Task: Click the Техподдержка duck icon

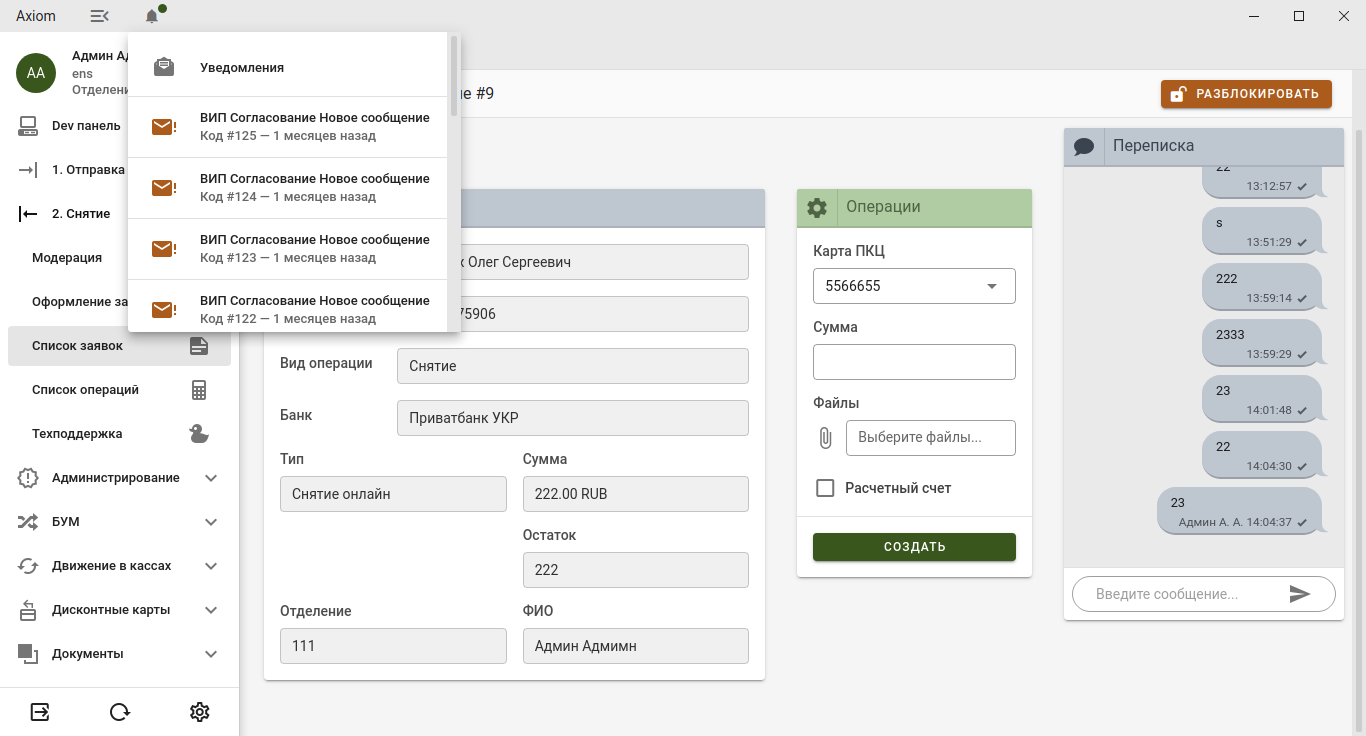Action: (x=199, y=434)
